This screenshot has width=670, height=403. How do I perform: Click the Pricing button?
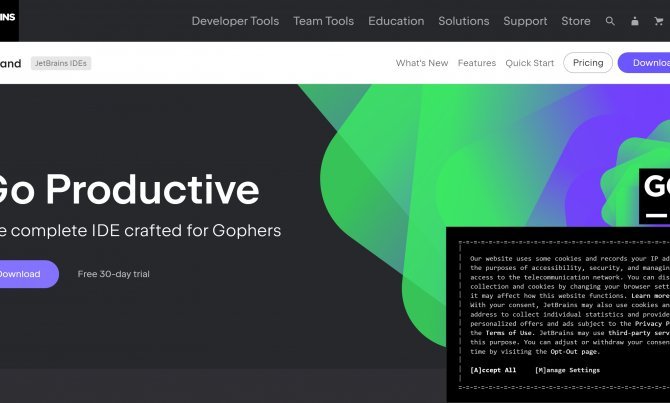coord(588,63)
